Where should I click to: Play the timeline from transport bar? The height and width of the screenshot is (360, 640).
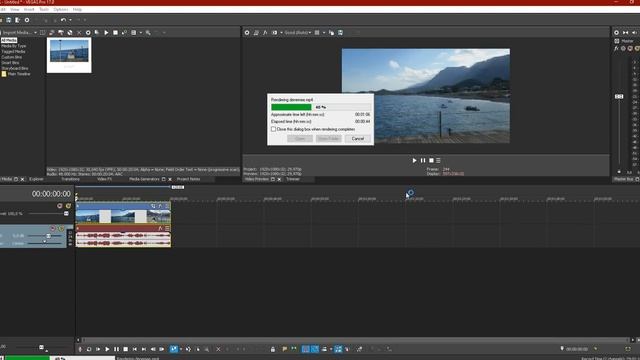click(x=107, y=349)
